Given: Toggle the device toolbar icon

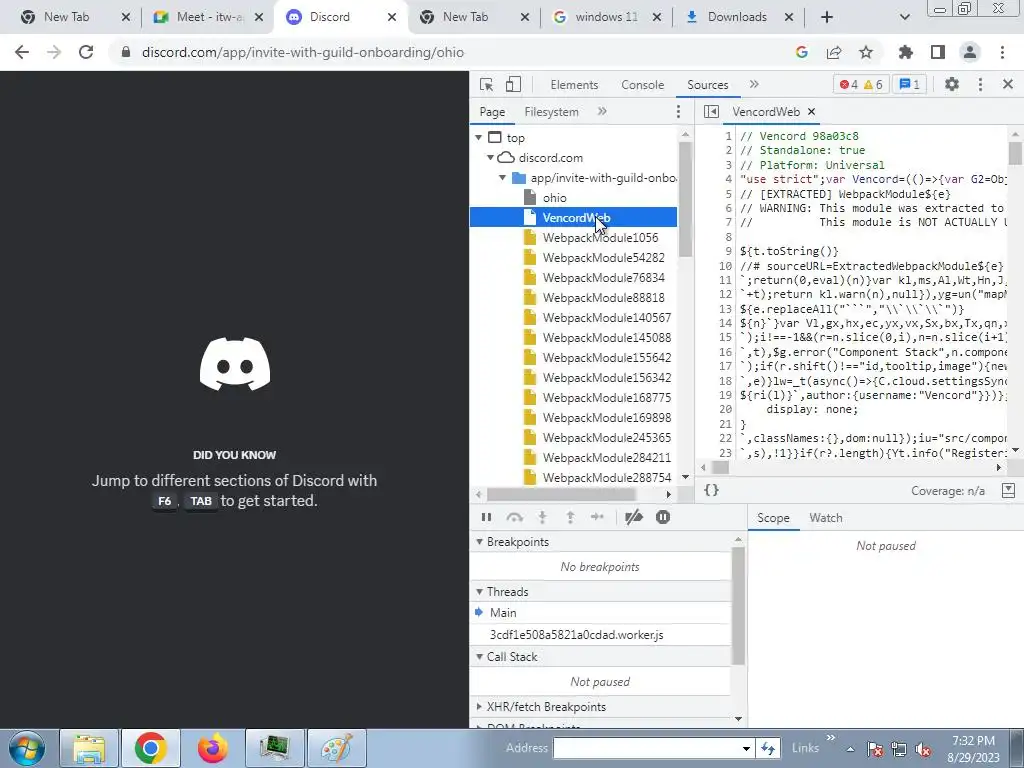Looking at the screenshot, I should click(x=513, y=85).
